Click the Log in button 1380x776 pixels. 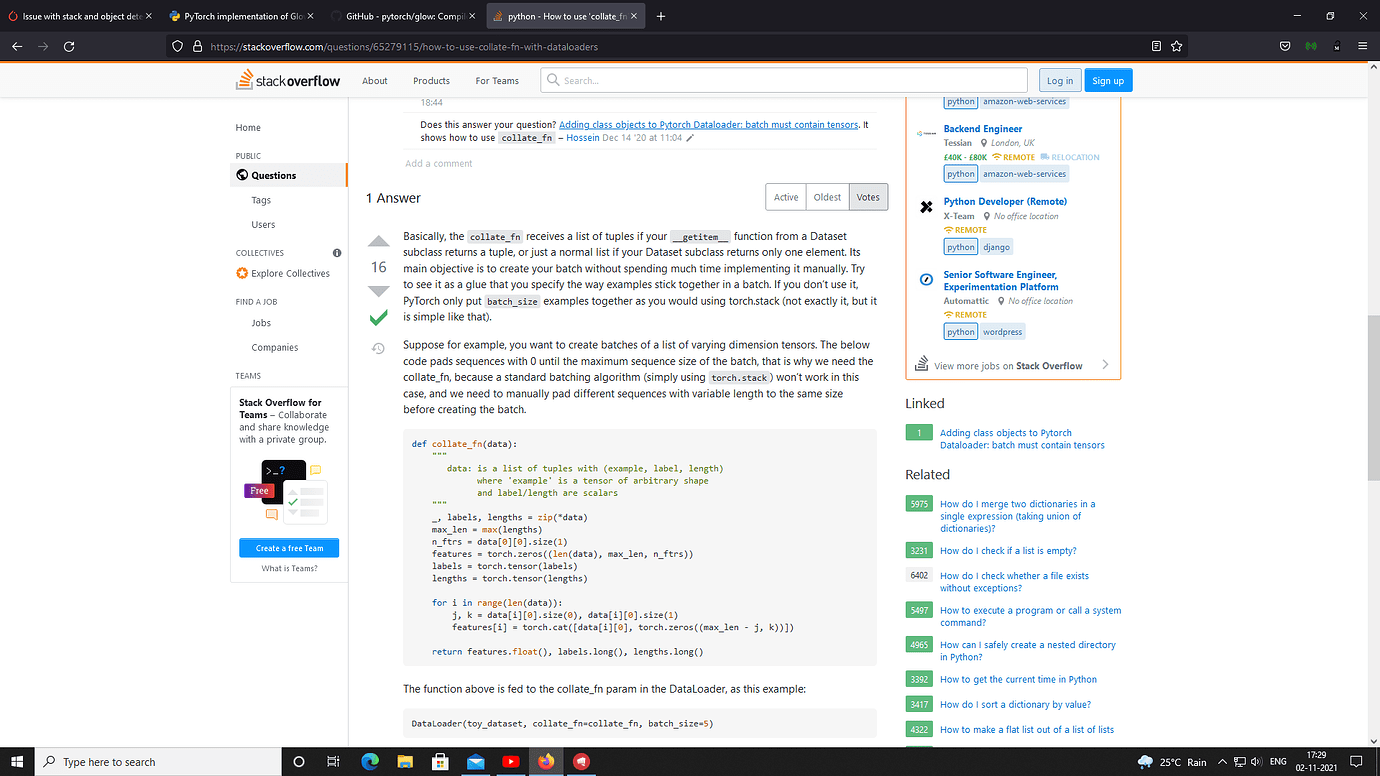(1059, 80)
